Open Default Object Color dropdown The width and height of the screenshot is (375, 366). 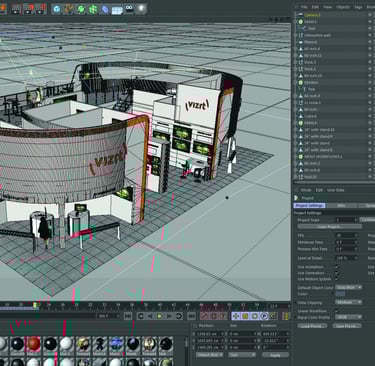348,287
